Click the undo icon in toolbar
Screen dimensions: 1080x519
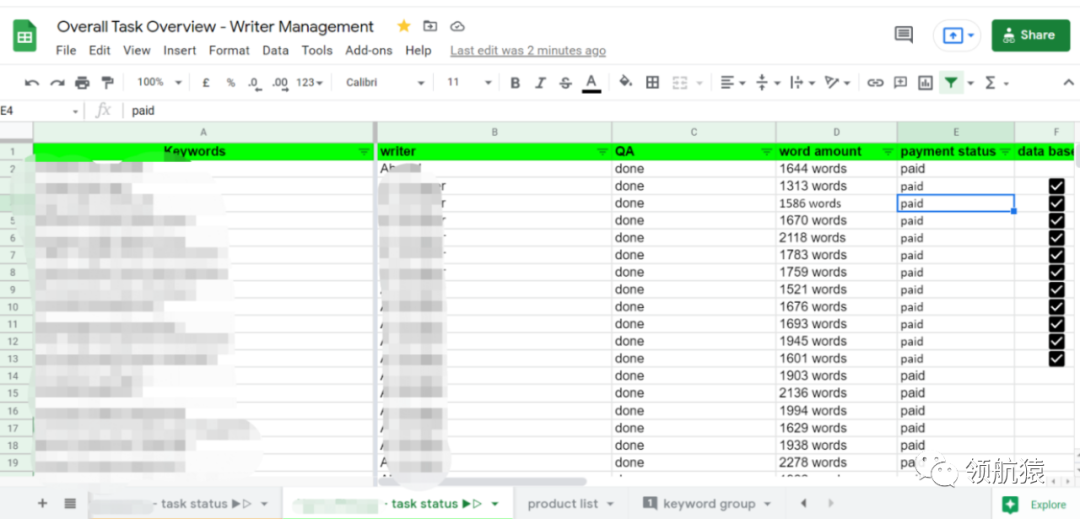[x=32, y=83]
